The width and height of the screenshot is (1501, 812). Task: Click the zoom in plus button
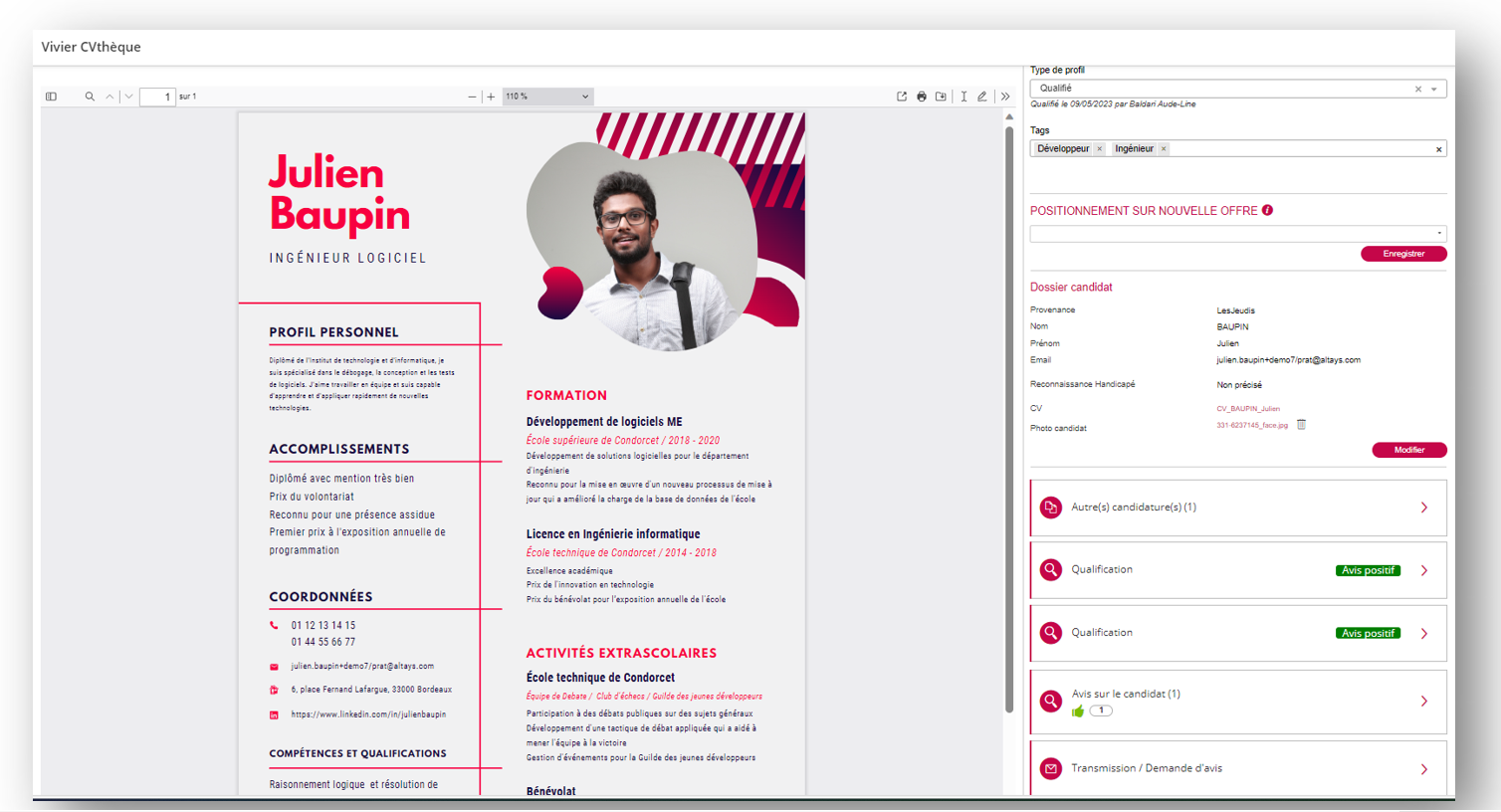tap(491, 97)
